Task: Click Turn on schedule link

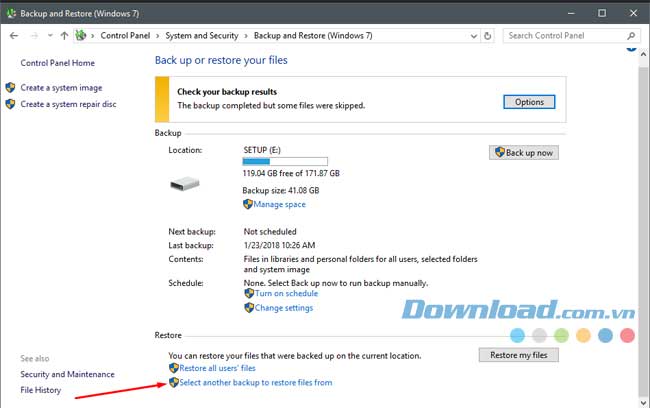Action: point(286,294)
